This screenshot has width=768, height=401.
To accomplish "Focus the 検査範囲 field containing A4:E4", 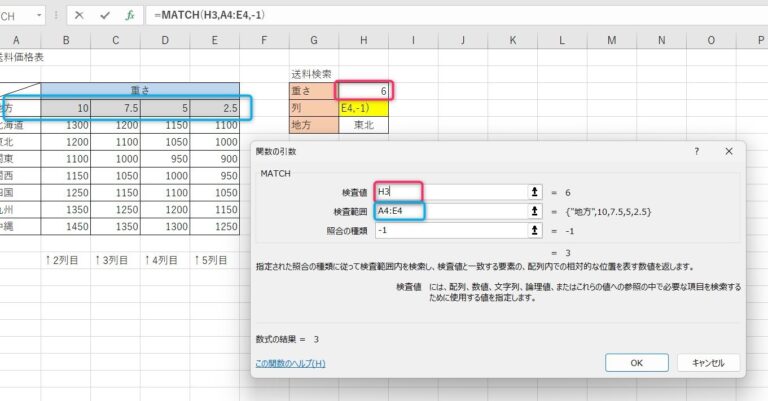I will click(451, 211).
